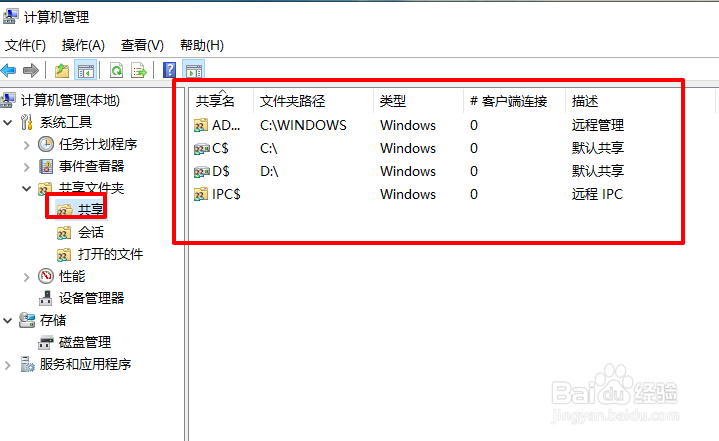Image resolution: width=719 pixels, height=441 pixels.
Task: Click the 事件查看器 icon
Action: click(x=46, y=166)
